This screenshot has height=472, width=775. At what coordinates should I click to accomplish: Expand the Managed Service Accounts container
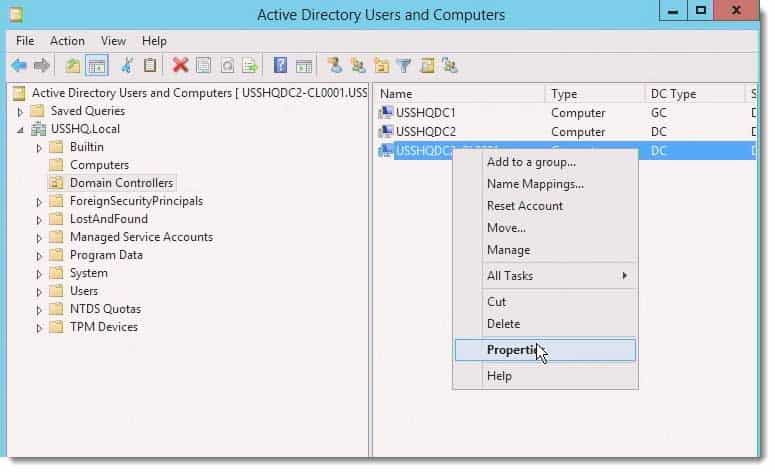pyautogui.click(x=39, y=238)
